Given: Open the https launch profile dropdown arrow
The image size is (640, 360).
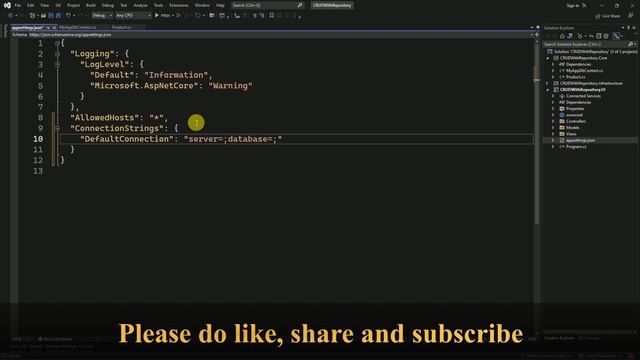Looking at the screenshot, I should (x=173, y=16).
